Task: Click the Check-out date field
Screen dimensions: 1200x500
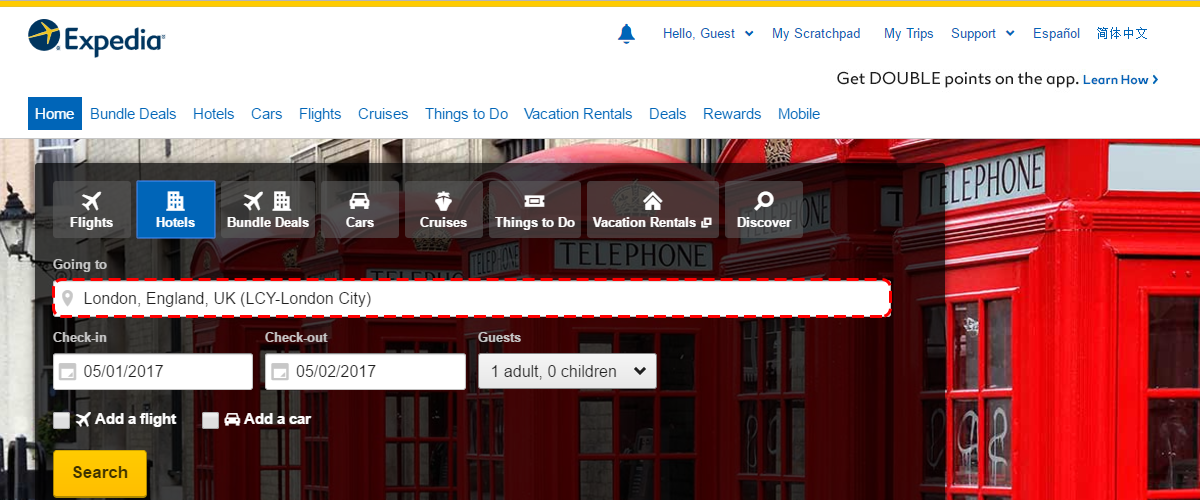Action: pos(365,371)
